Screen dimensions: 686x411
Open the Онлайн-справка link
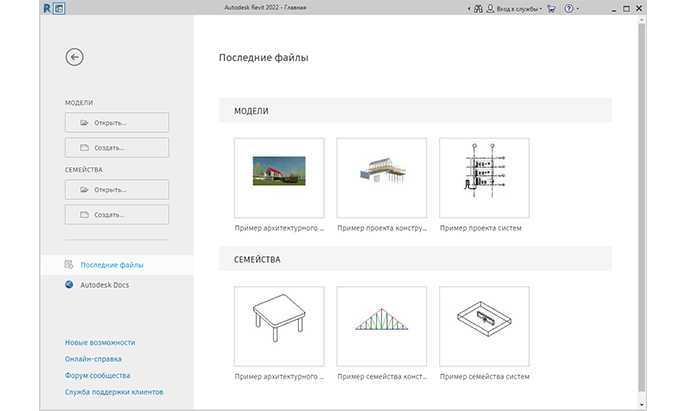[93, 359]
